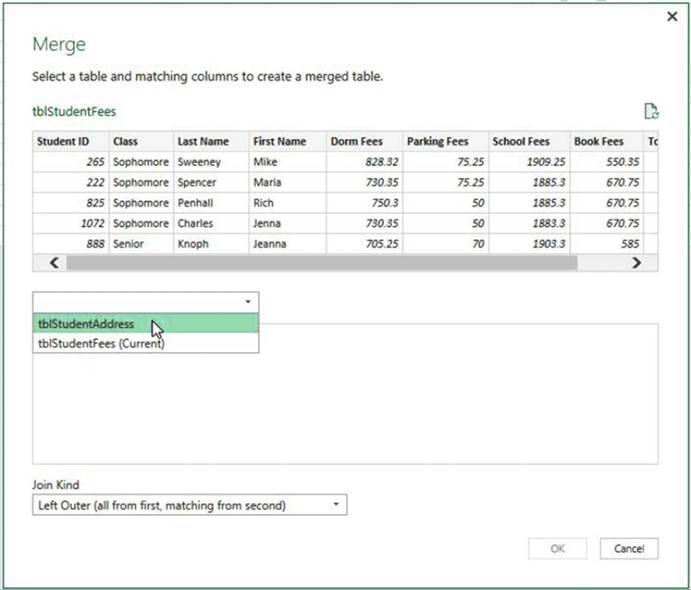Click the Cancel button

coord(628,548)
